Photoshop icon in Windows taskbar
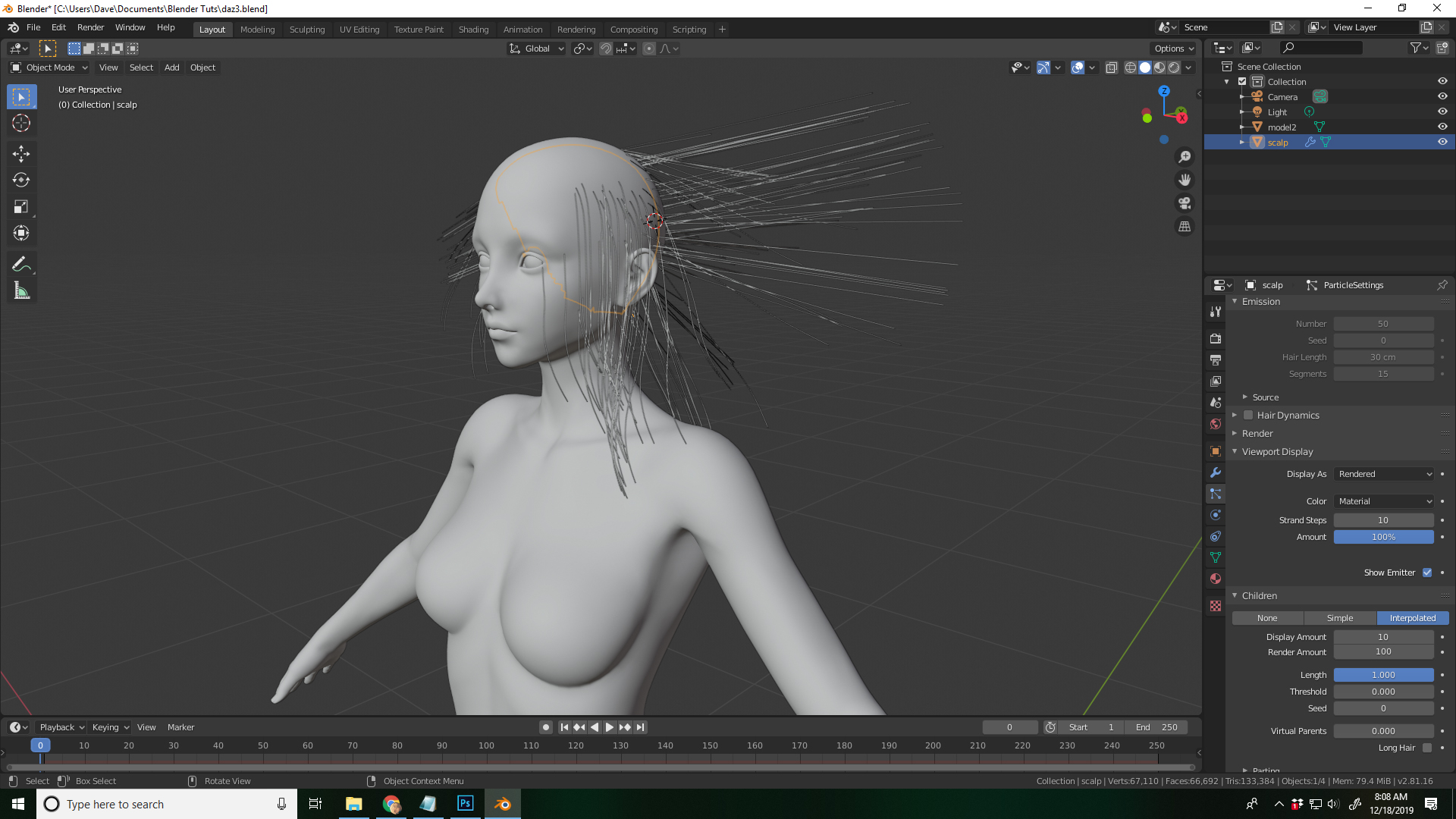Viewport: 1456px width, 819px height. [x=465, y=804]
